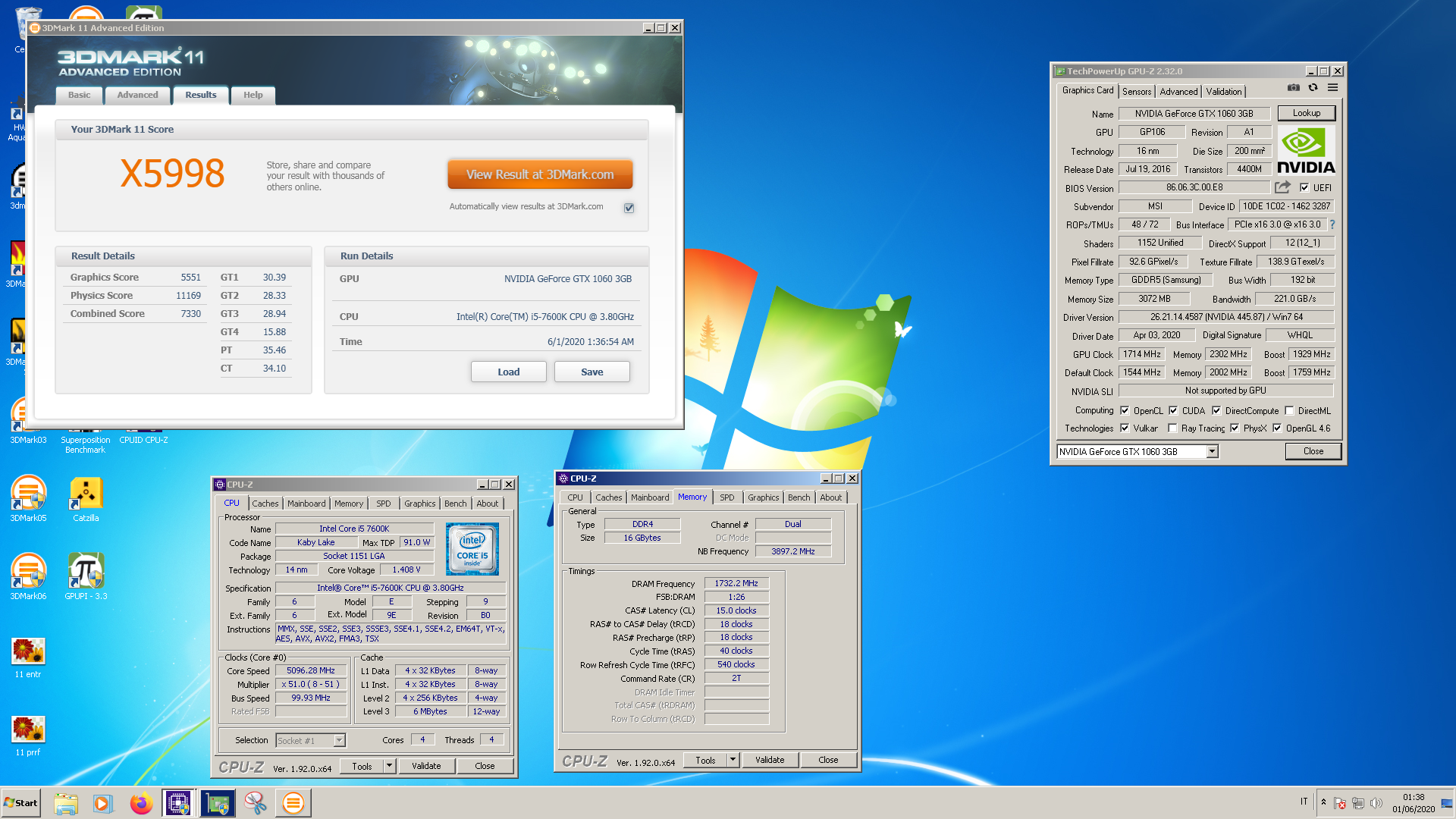Switch to Basic tab in 3DMark 11
1456x819 pixels.
tap(79, 95)
